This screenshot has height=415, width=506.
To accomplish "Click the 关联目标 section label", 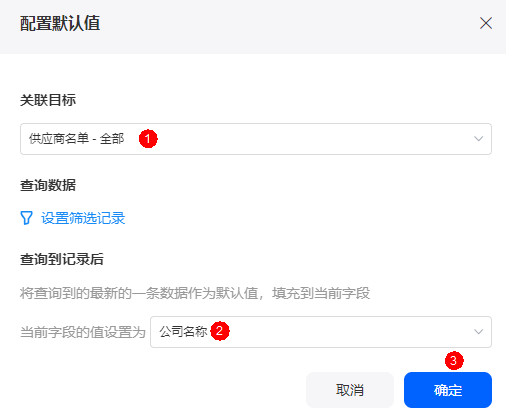I will [x=48, y=100].
